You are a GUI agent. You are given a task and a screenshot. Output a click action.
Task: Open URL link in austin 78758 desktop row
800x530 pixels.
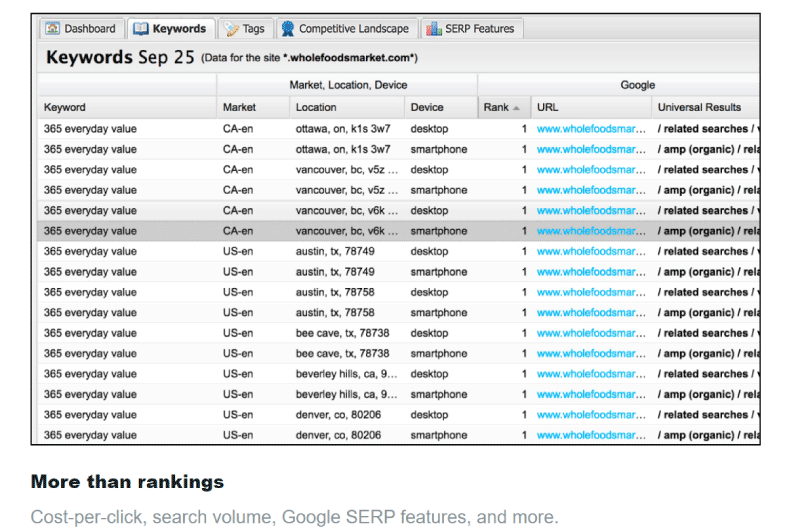coord(591,292)
